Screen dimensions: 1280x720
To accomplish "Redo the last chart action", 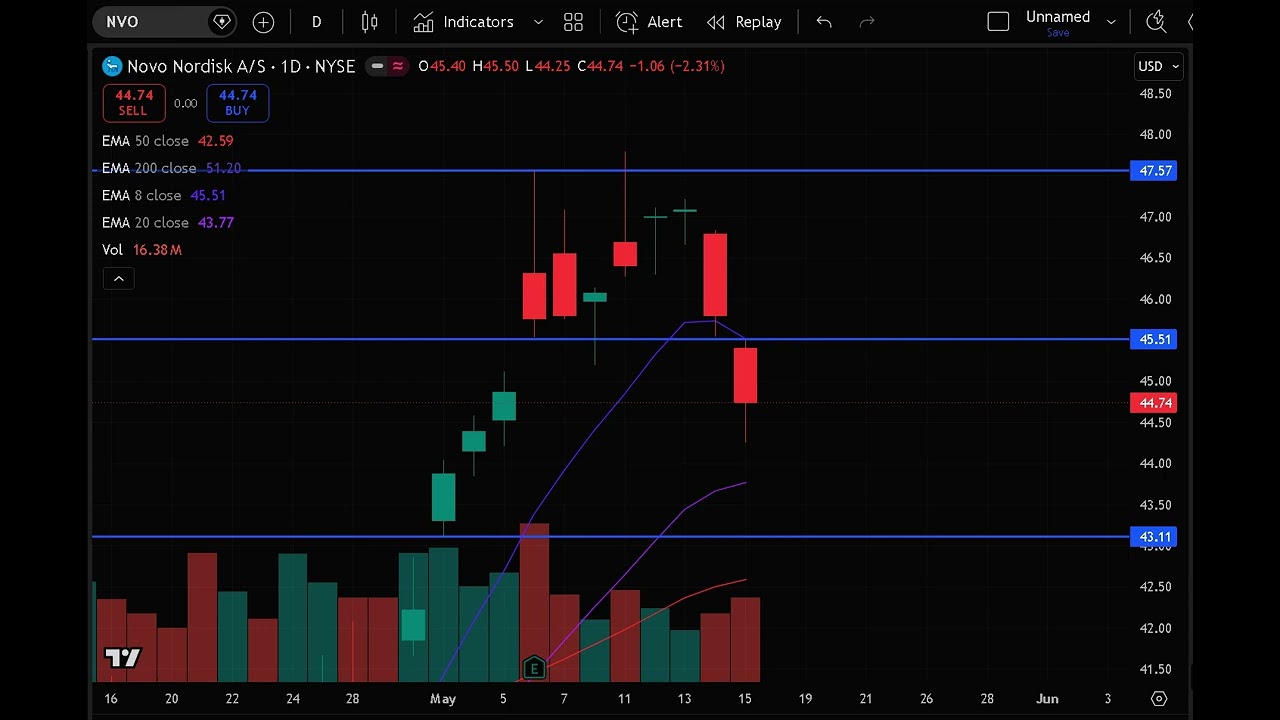I will 867,22.
